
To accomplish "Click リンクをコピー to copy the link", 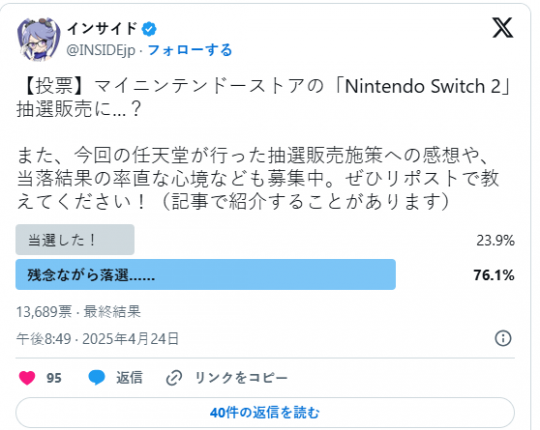I will pos(241,378).
